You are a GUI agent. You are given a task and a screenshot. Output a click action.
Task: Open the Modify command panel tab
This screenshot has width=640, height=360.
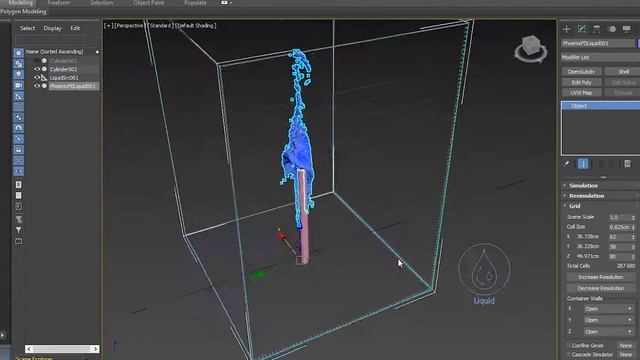click(582, 29)
